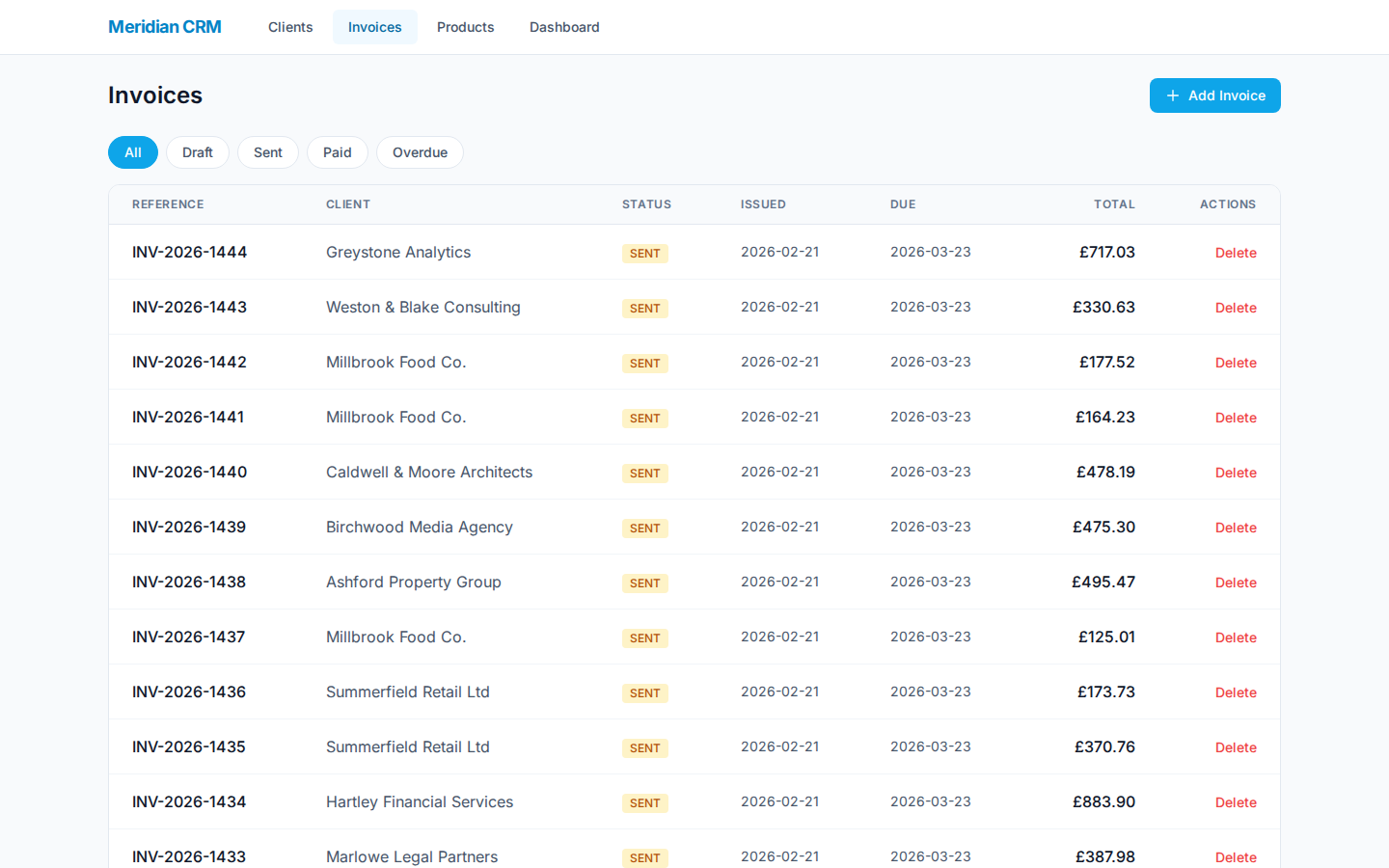1389x868 pixels.
Task: Delete invoice INV-2026-1434
Action: click(1236, 802)
